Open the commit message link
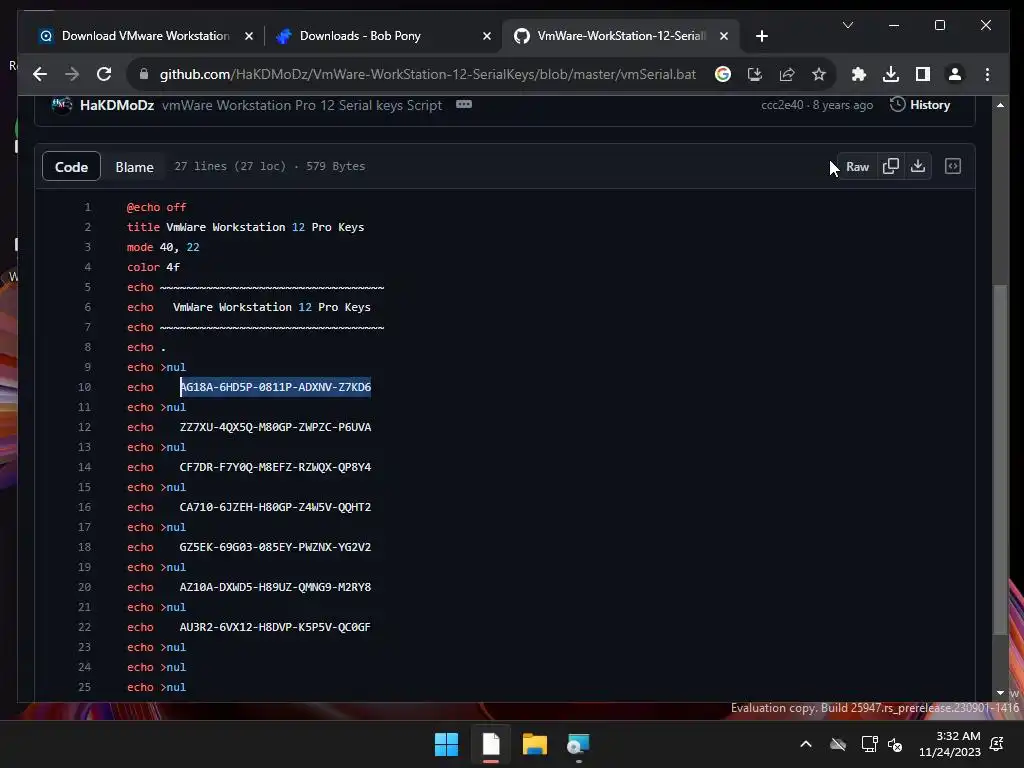This screenshot has width=1024, height=768. [302, 105]
